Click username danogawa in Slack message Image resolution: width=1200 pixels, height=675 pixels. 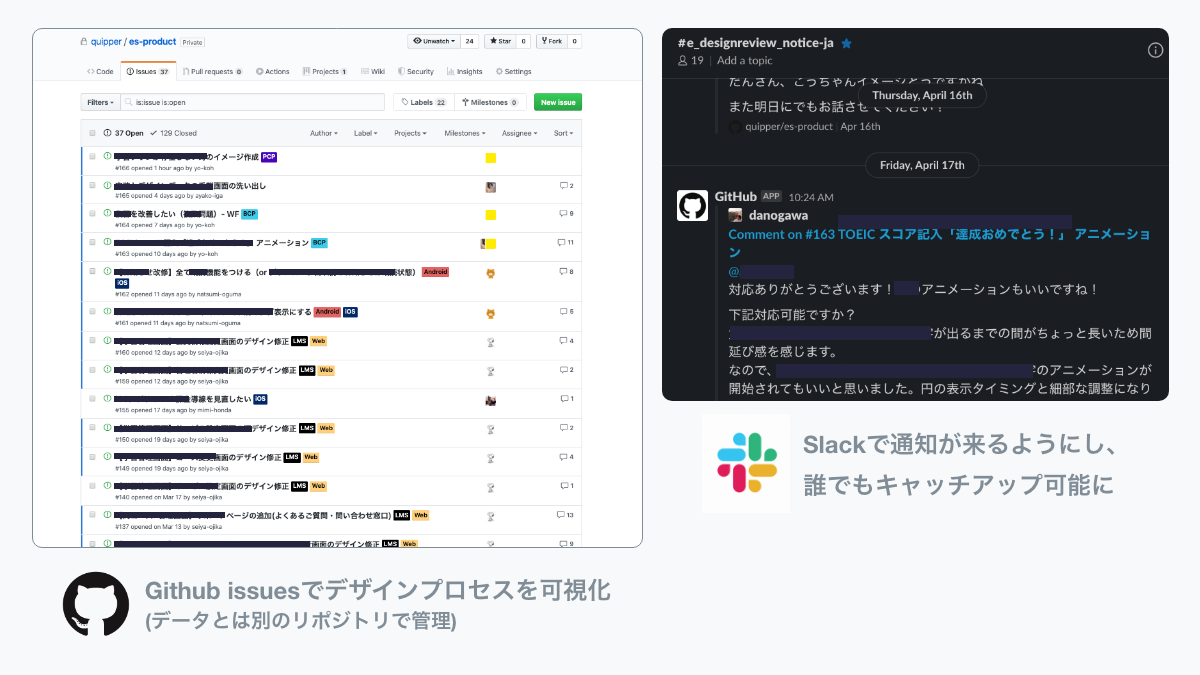point(779,215)
